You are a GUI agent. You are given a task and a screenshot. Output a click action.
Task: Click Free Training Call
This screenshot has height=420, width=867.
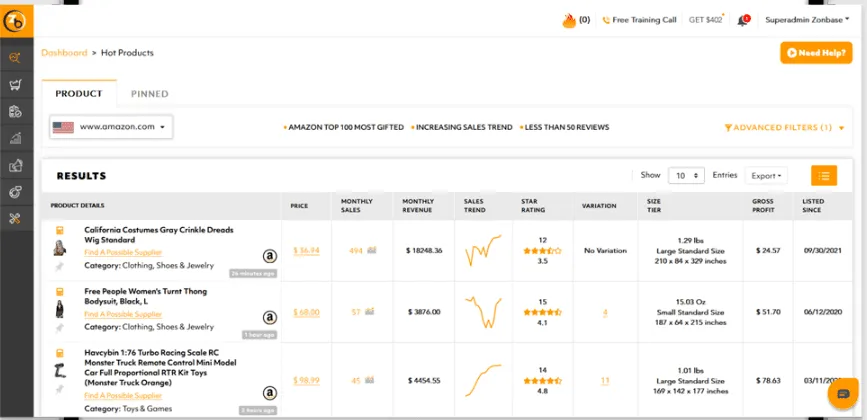coord(640,20)
